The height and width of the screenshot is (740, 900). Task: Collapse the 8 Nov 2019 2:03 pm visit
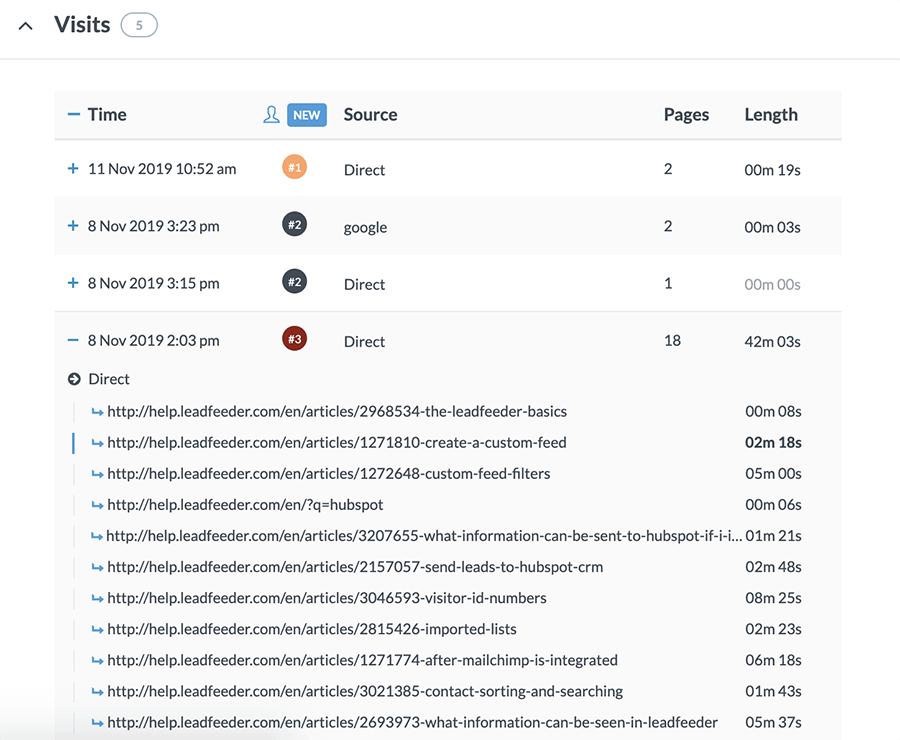(x=73, y=340)
